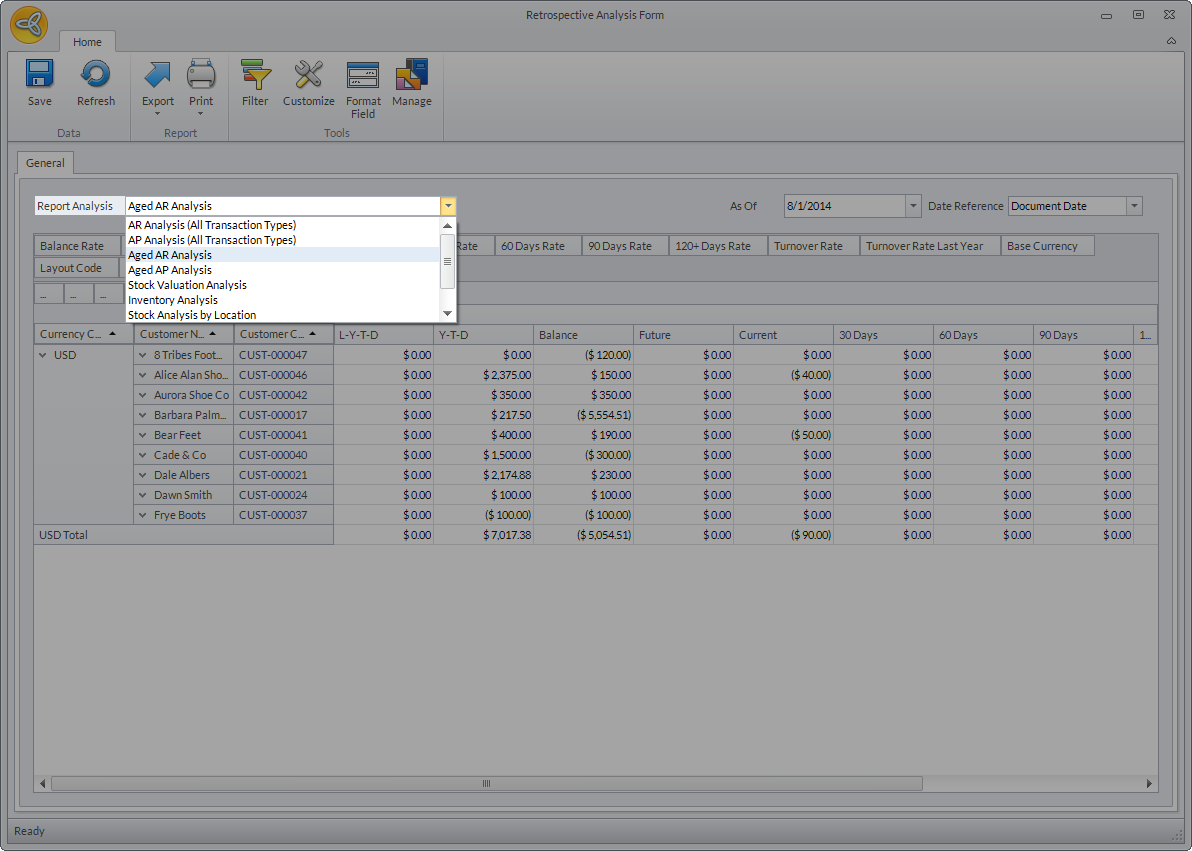Collapse the USD currency group
Image resolution: width=1192 pixels, height=851 pixels.
pyautogui.click(x=44, y=355)
